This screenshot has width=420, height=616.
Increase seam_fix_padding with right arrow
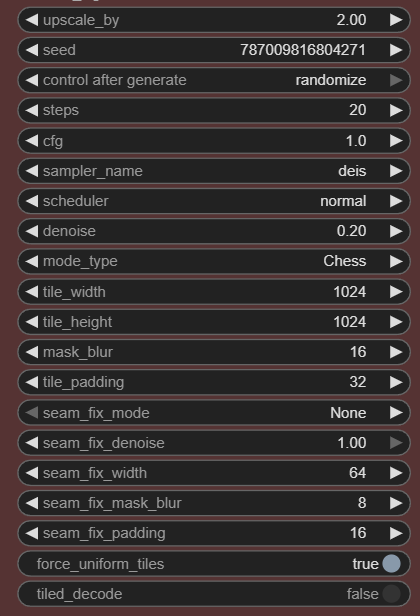(x=396, y=533)
